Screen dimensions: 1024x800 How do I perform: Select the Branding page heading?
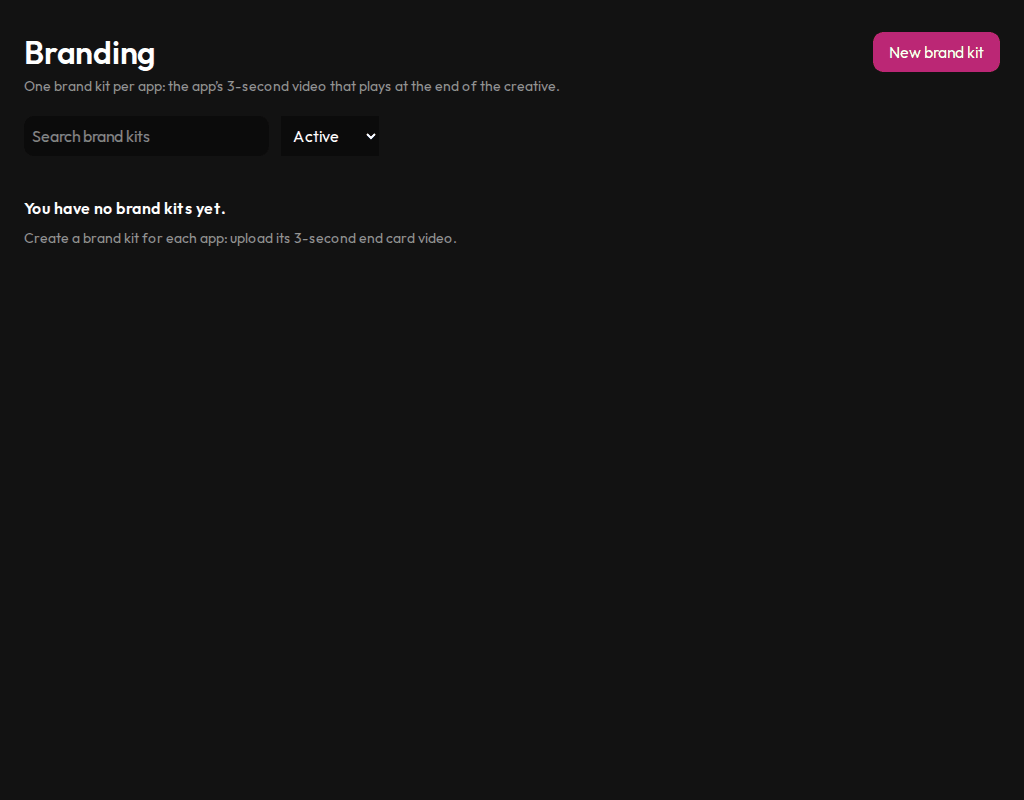[89, 53]
